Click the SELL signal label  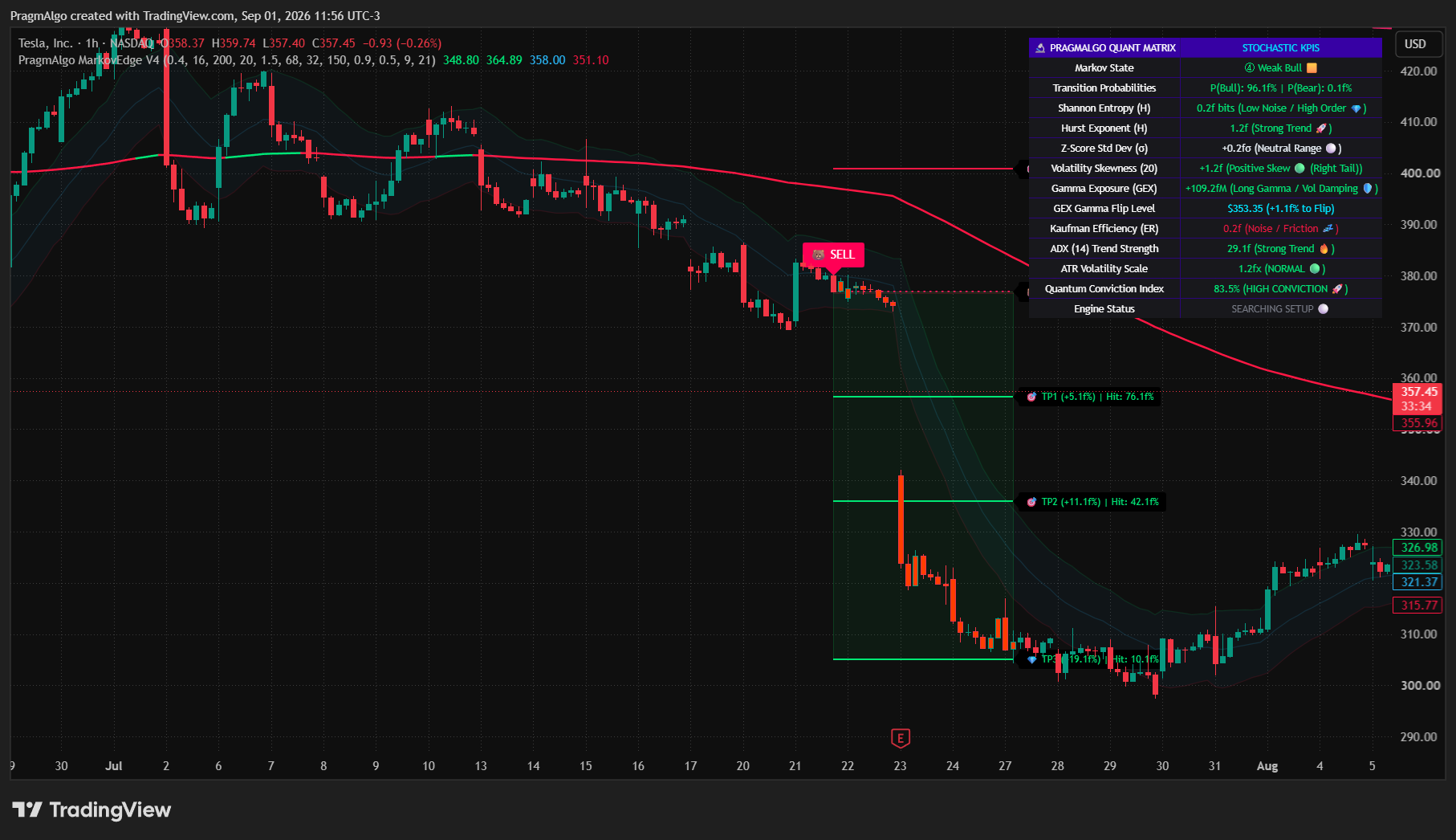pos(833,255)
